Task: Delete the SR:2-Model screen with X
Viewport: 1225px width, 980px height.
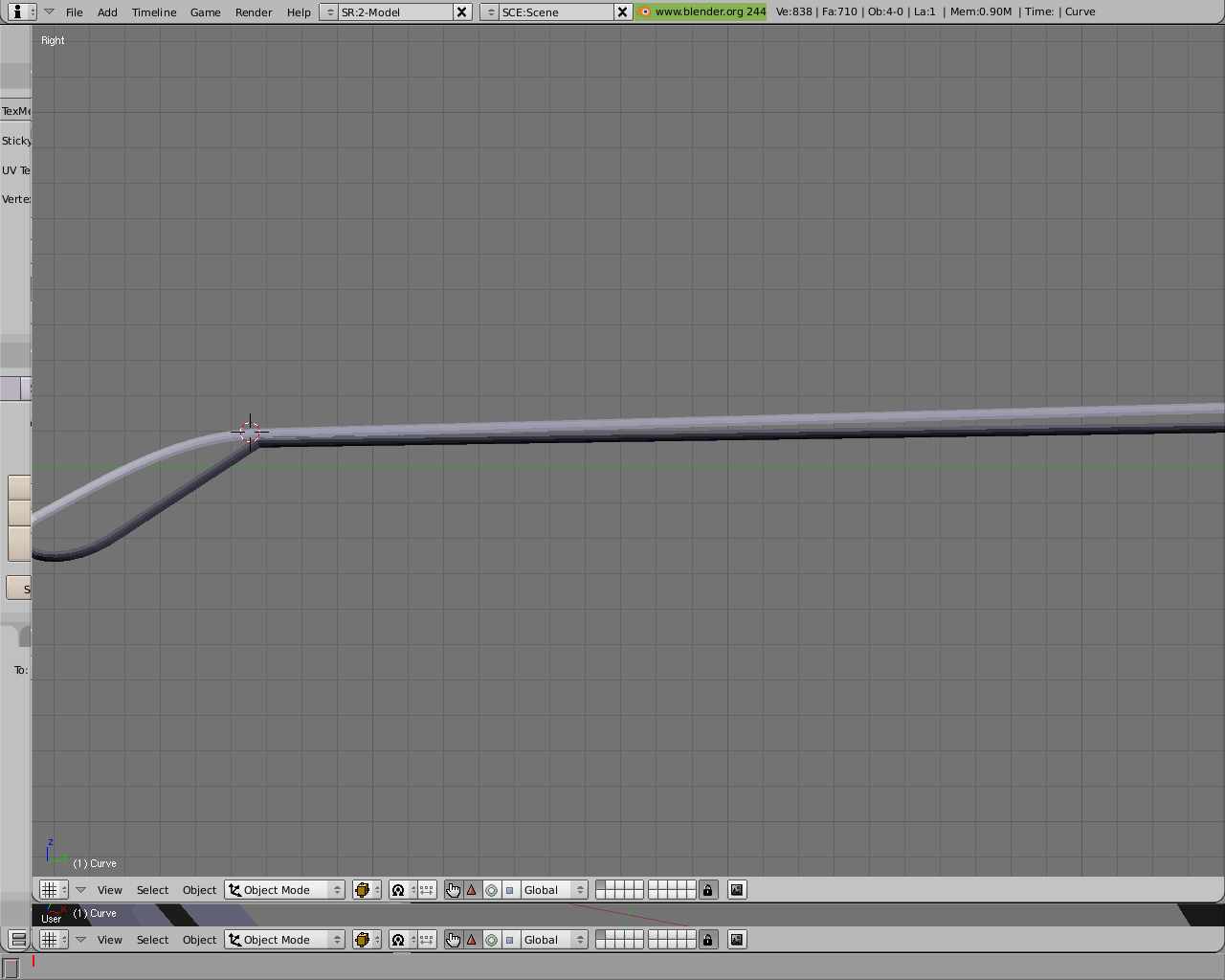Action: coord(461,11)
